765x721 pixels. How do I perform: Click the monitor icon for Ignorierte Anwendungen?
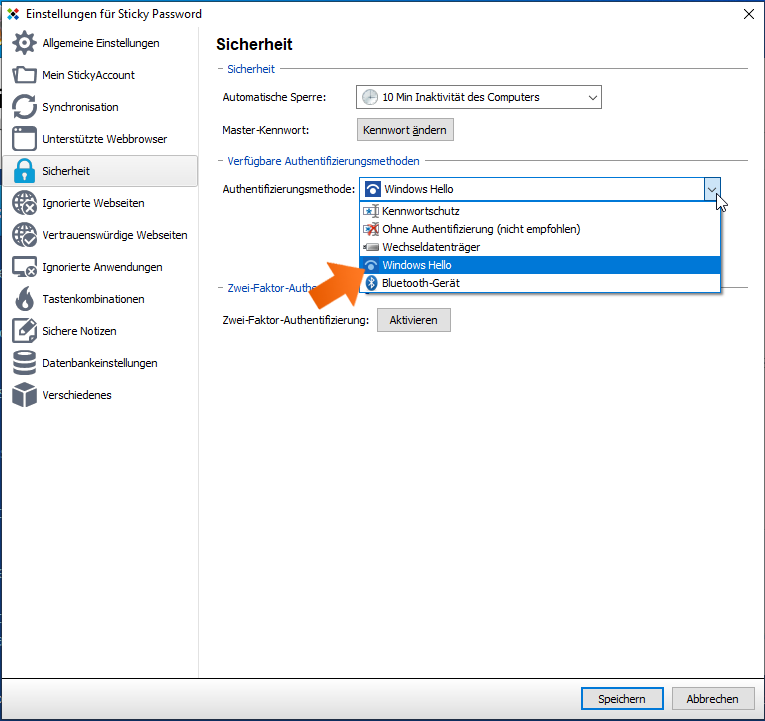click(24, 267)
